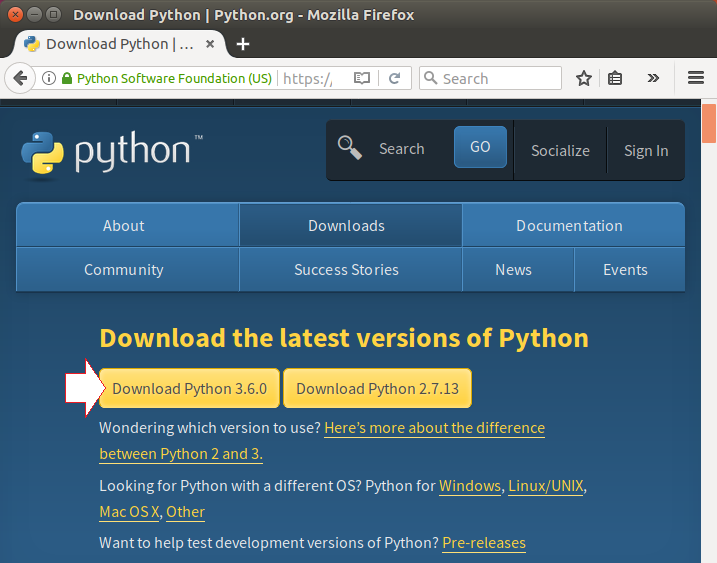
Task: Select the Download Python browser tab
Action: 119,44
